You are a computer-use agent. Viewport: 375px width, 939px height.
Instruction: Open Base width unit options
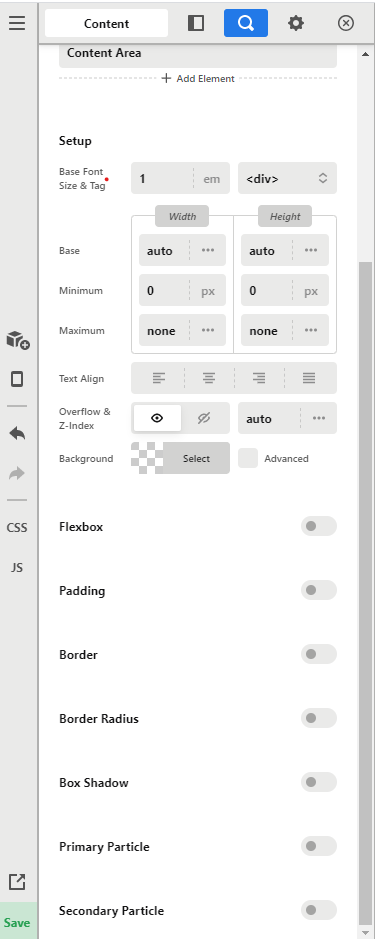tap(208, 250)
